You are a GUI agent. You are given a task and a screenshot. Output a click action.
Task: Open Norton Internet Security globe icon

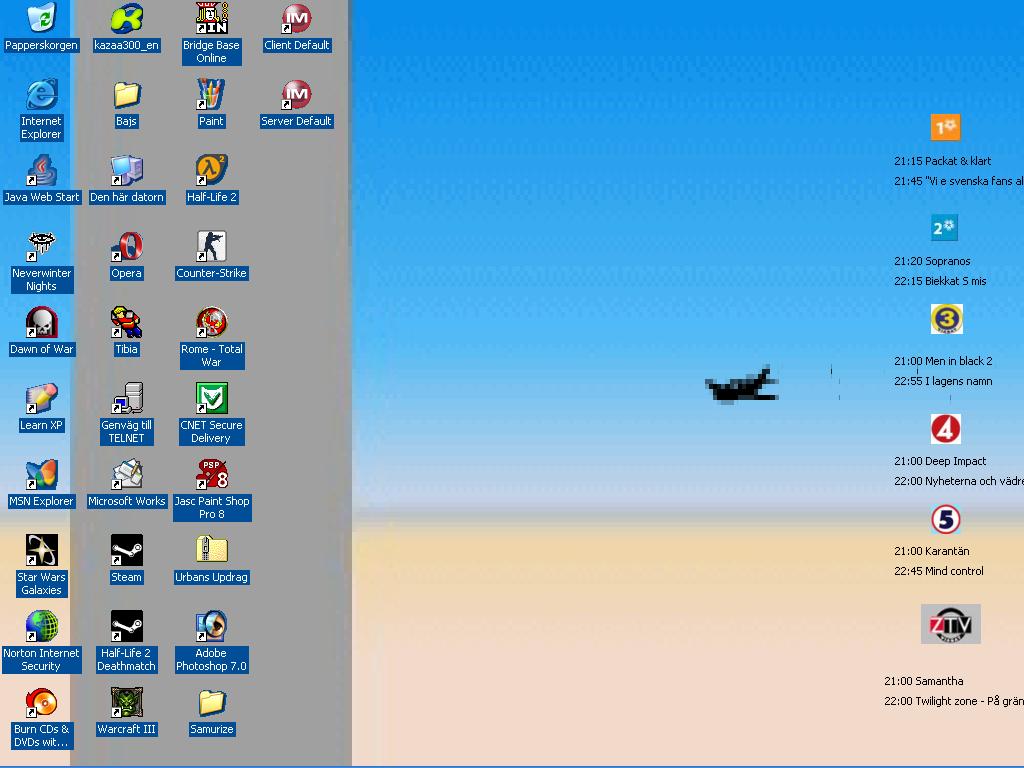42,626
